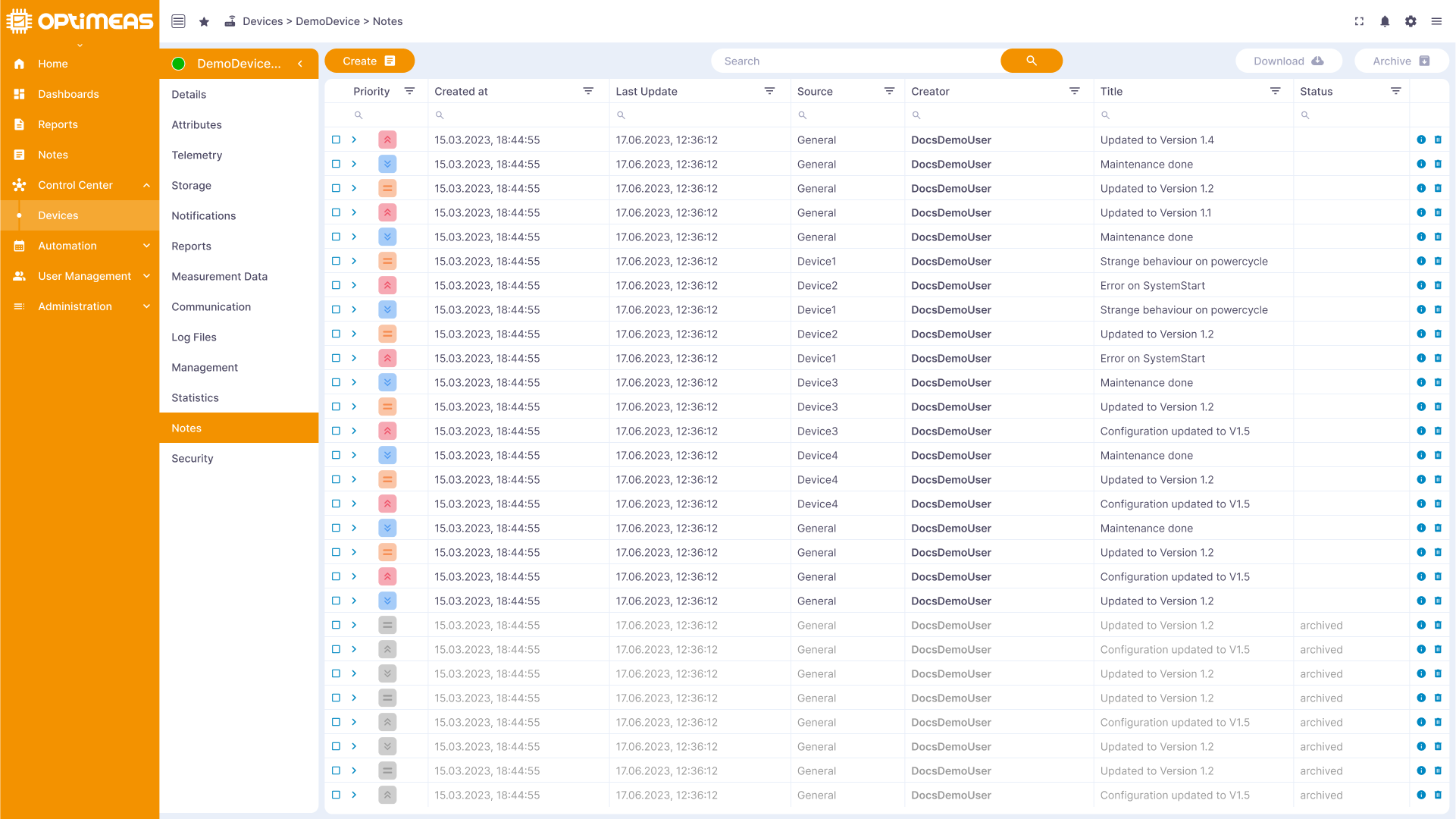This screenshot has width=1456, height=819.
Task: Click Home icon in left sidebar
Action: coord(20,64)
